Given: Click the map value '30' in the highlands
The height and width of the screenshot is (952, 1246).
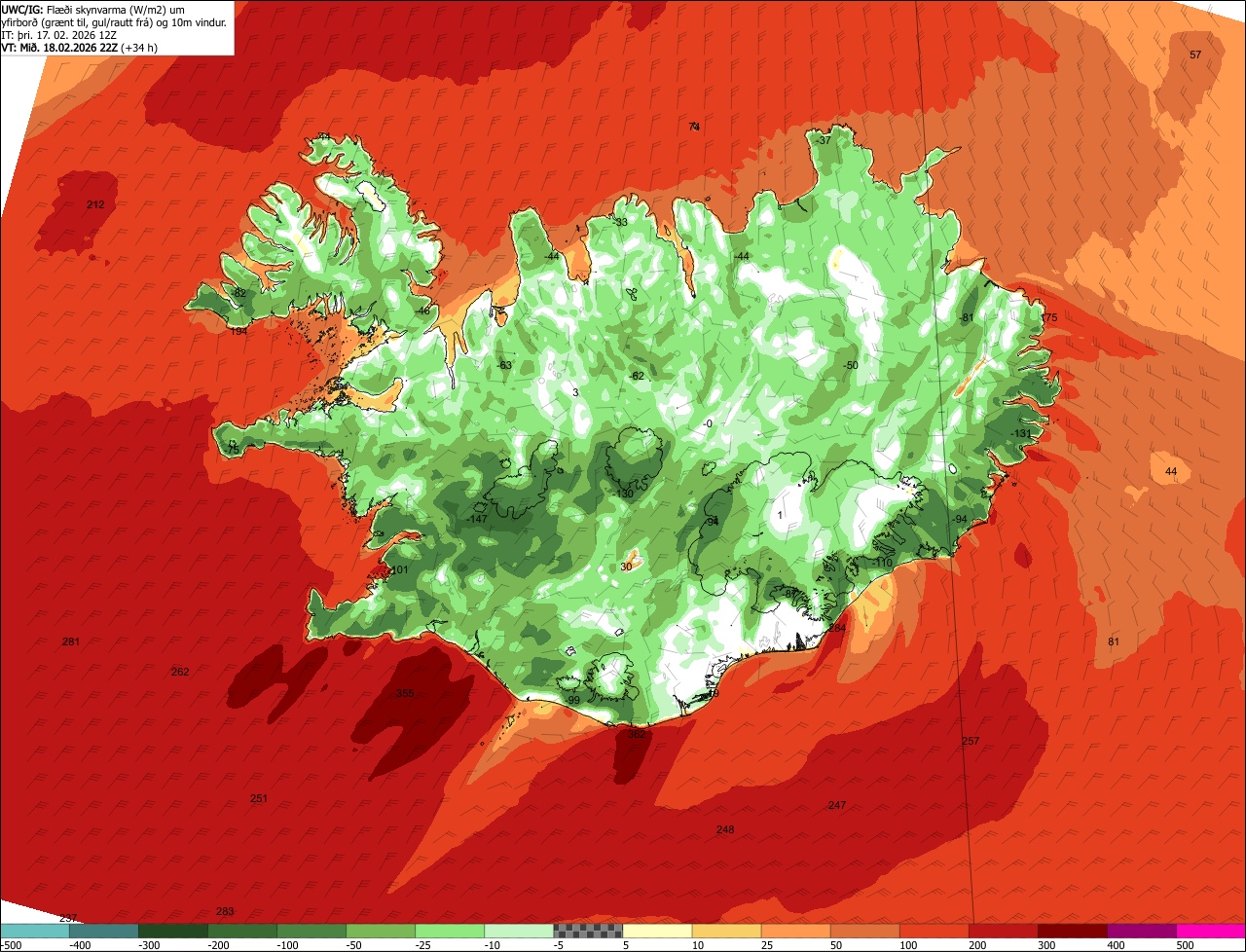Looking at the screenshot, I should 626,567.
